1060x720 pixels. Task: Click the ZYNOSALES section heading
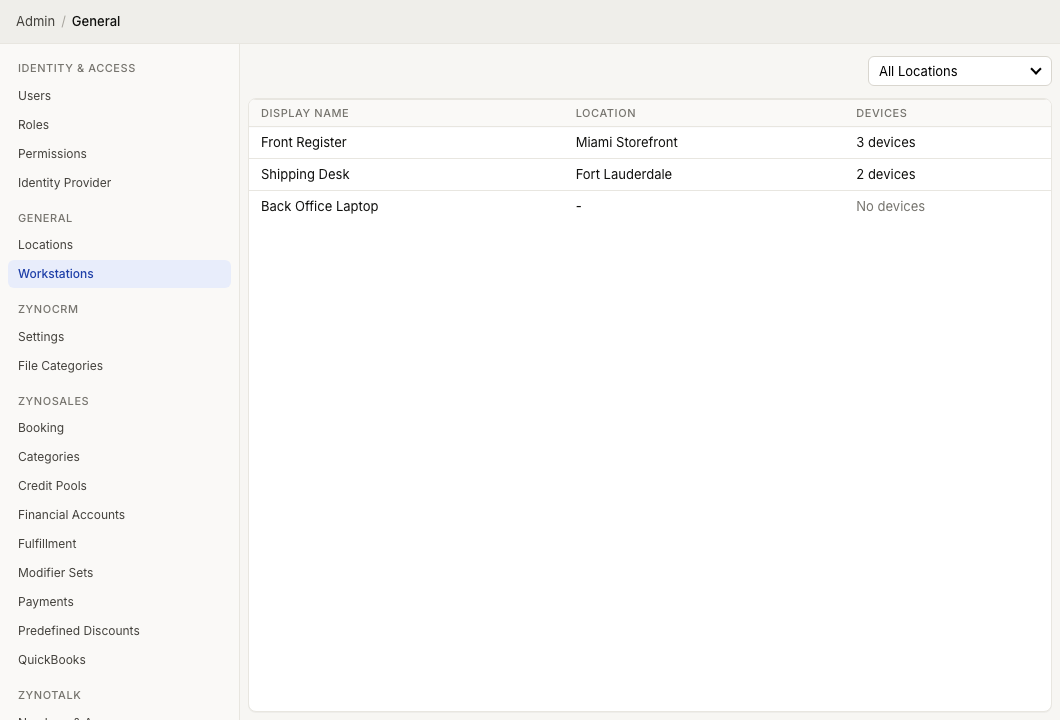click(53, 401)
